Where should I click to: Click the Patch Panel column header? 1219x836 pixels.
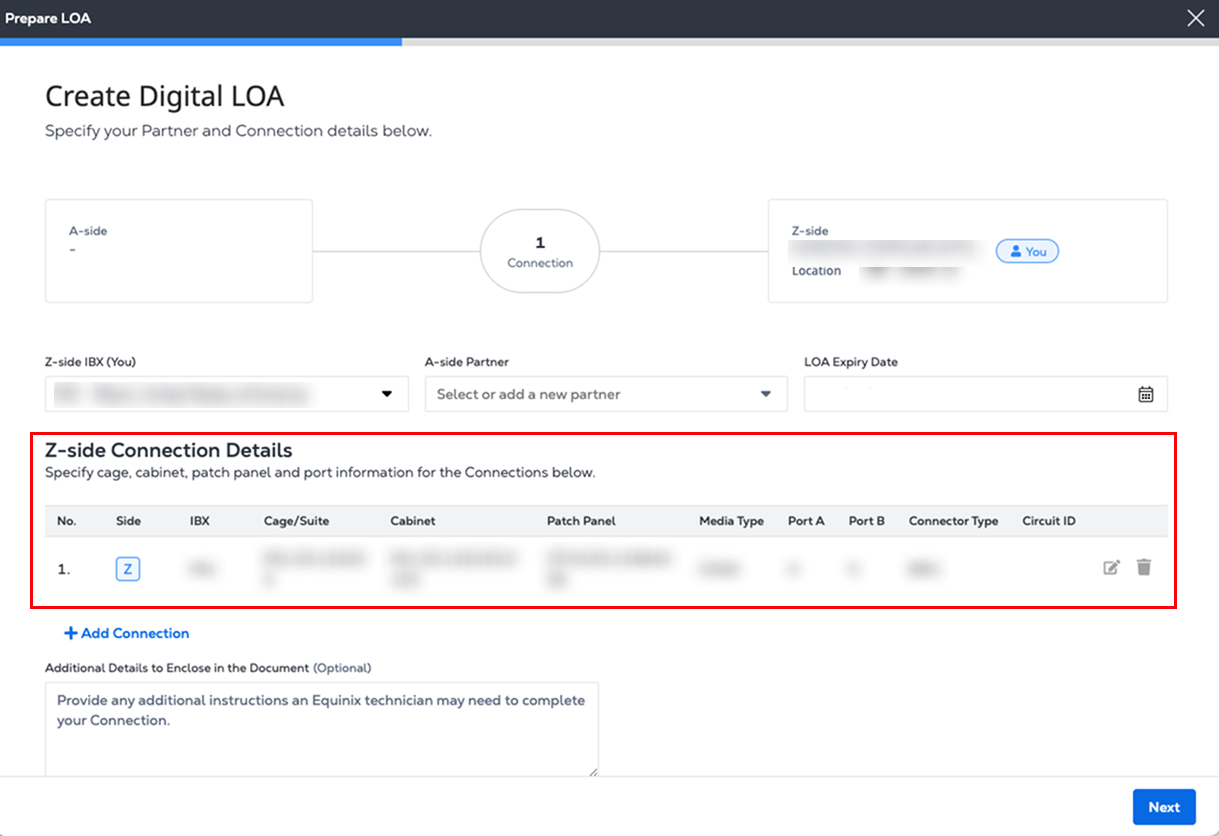581,521
